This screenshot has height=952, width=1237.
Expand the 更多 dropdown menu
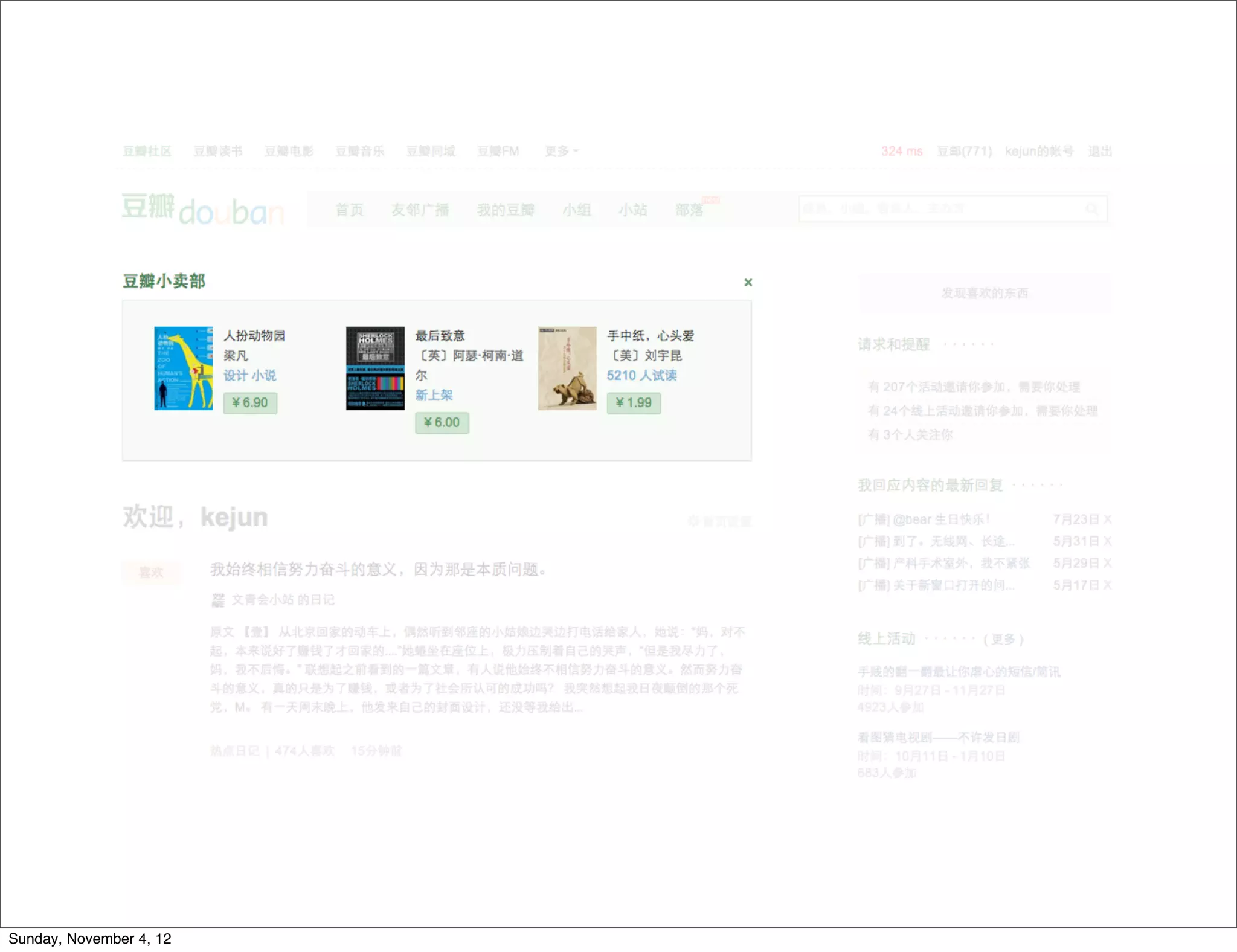tap(561, 151)
